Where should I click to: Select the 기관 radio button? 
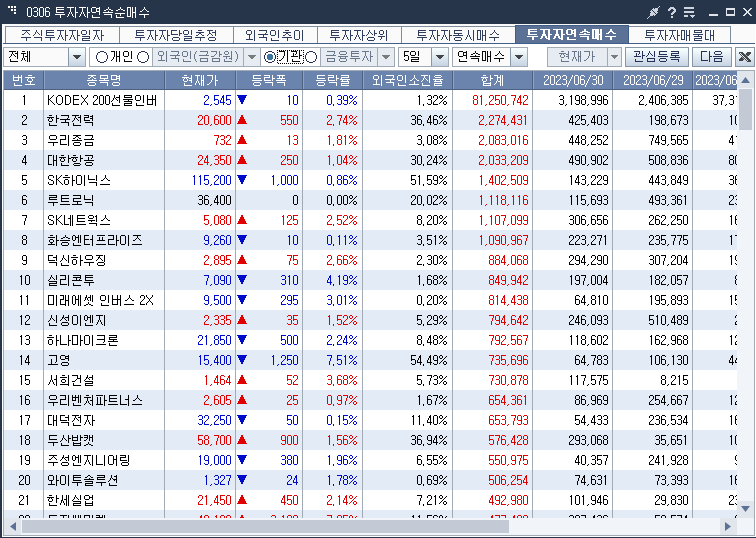point(270,57)
